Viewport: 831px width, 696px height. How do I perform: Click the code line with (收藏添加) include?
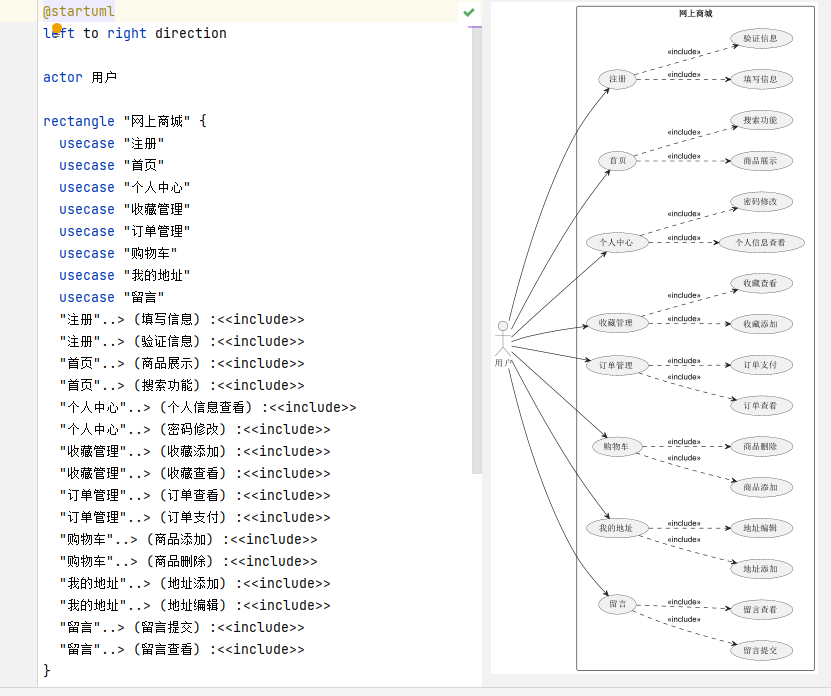(x=195, y=452)
